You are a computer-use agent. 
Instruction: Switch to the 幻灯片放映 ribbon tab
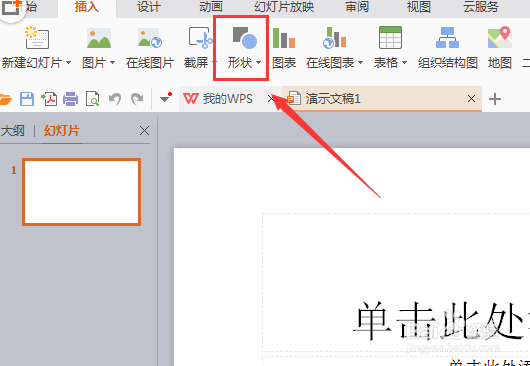point(284,7)
